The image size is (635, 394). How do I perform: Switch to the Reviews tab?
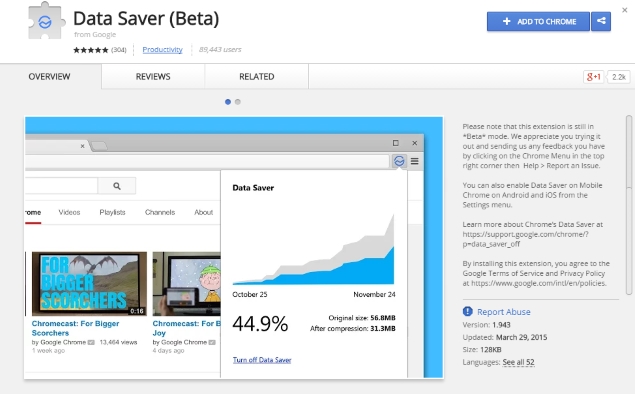[153, 77]
